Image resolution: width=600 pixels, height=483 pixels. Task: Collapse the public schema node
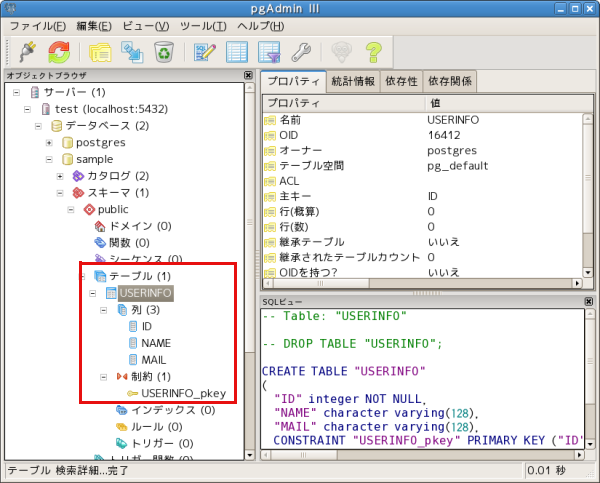[x=71, y=209]
